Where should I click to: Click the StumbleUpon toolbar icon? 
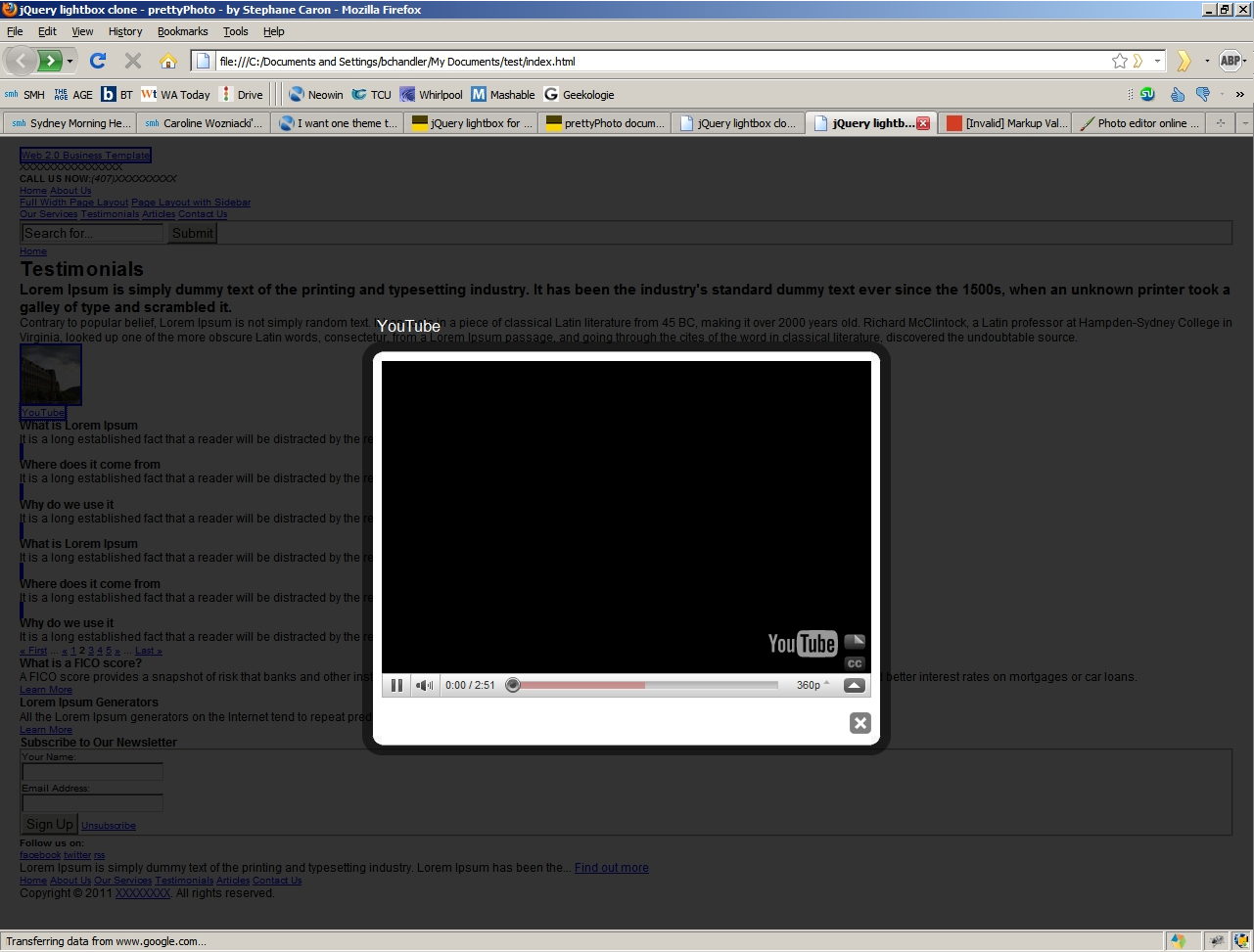(x=1147, y=94)
